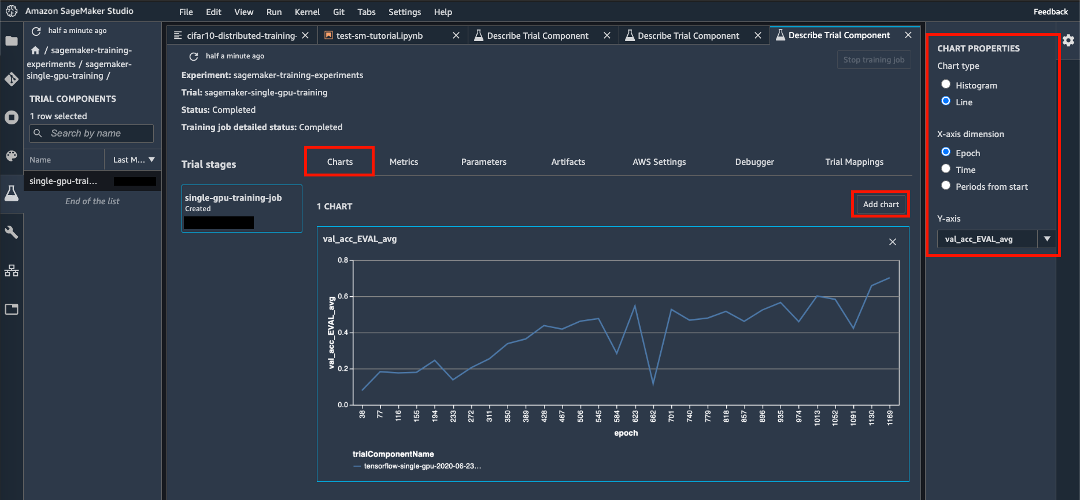Close the val_acc_EVAL_avg chart with X
1080x500 pixels.
[x=893, y=242]
